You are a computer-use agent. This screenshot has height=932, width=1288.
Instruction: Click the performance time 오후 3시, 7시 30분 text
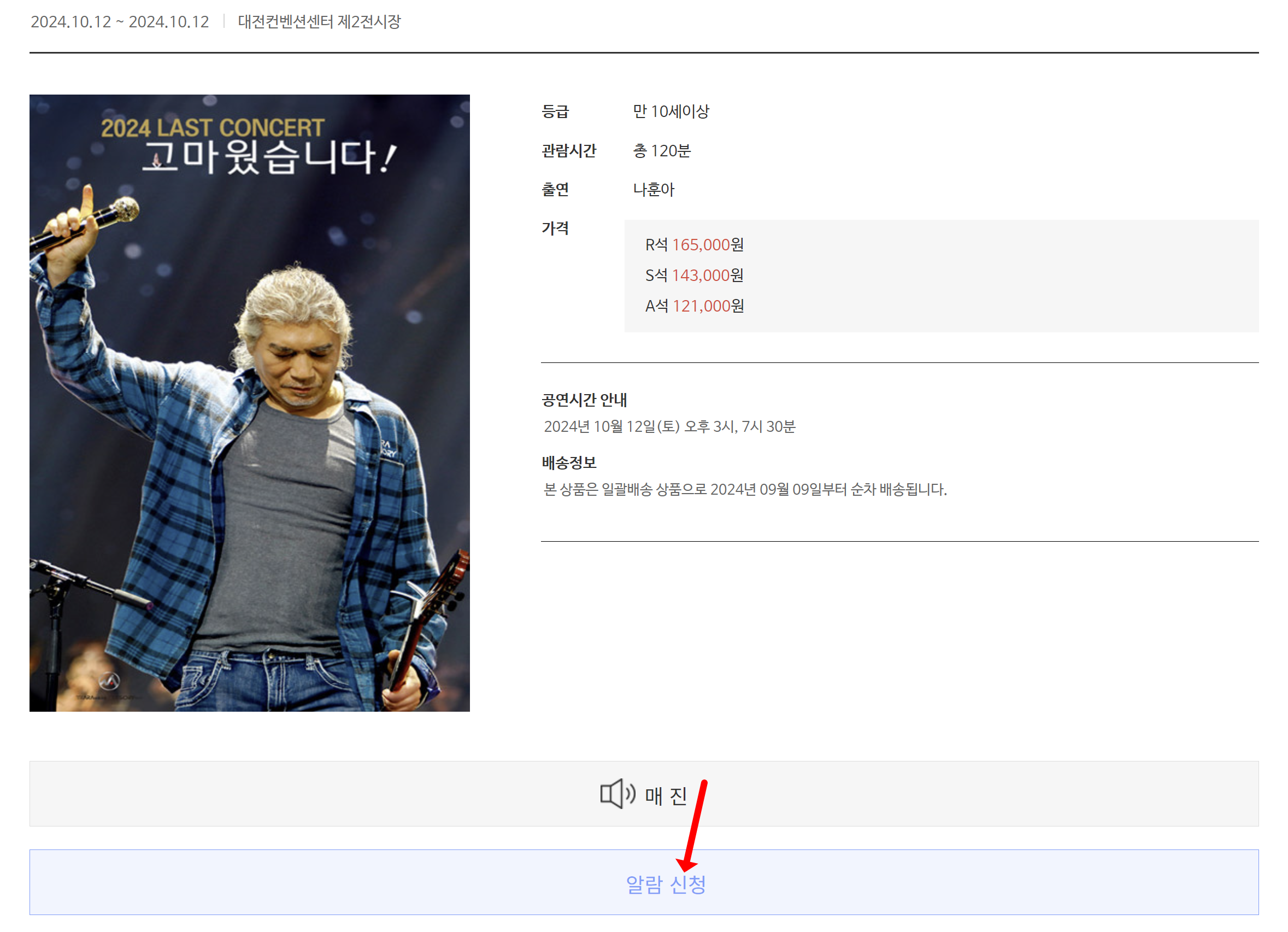[x=739, y=426]
